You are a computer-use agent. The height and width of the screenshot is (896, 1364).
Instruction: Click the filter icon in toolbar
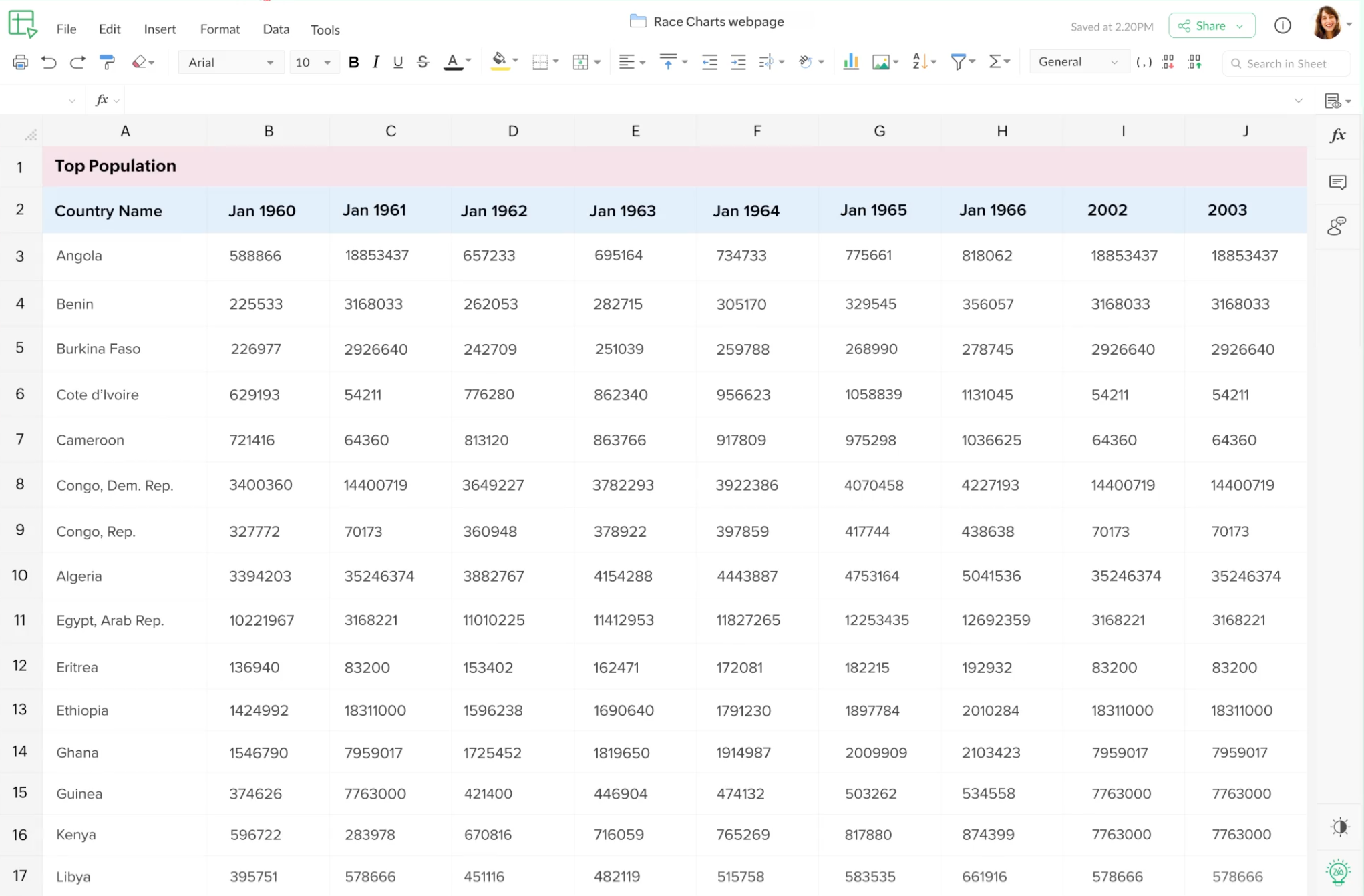click(958, 62)
